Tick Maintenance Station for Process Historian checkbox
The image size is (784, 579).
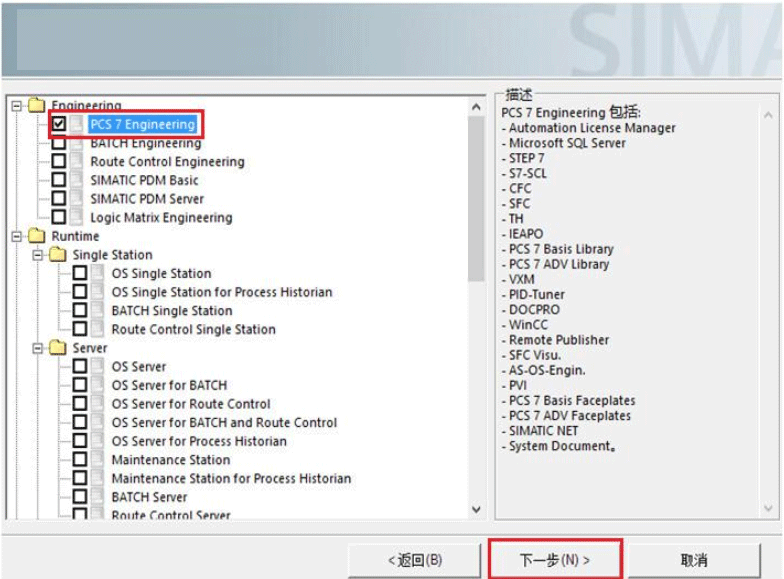80,478
